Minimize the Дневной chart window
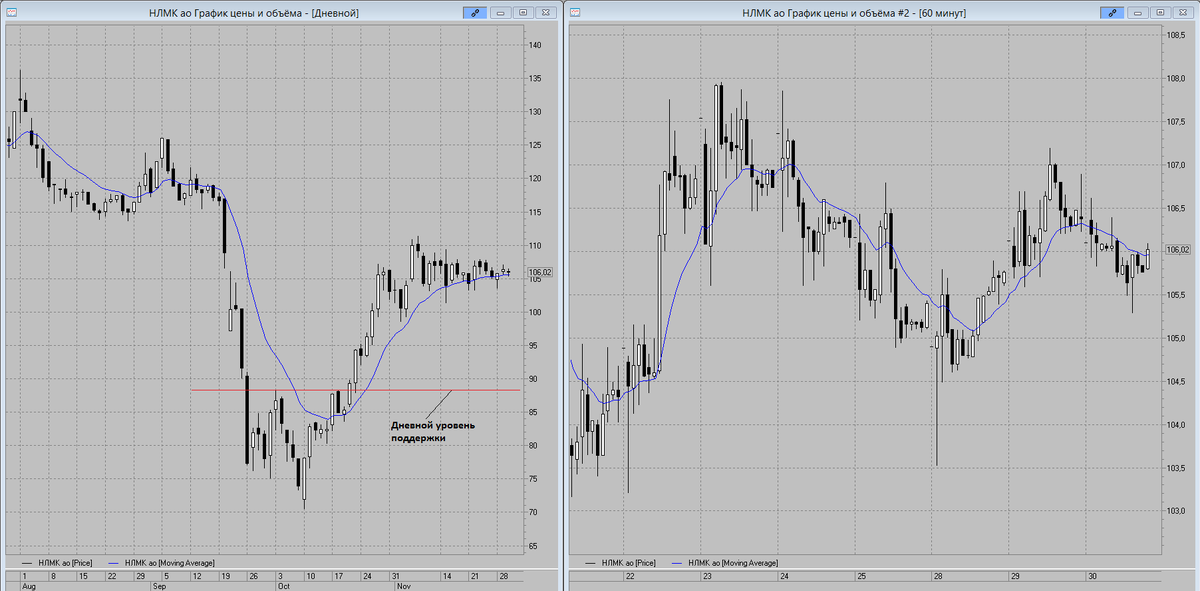This screenshot has width=1200, height=591. coord(499,13)
